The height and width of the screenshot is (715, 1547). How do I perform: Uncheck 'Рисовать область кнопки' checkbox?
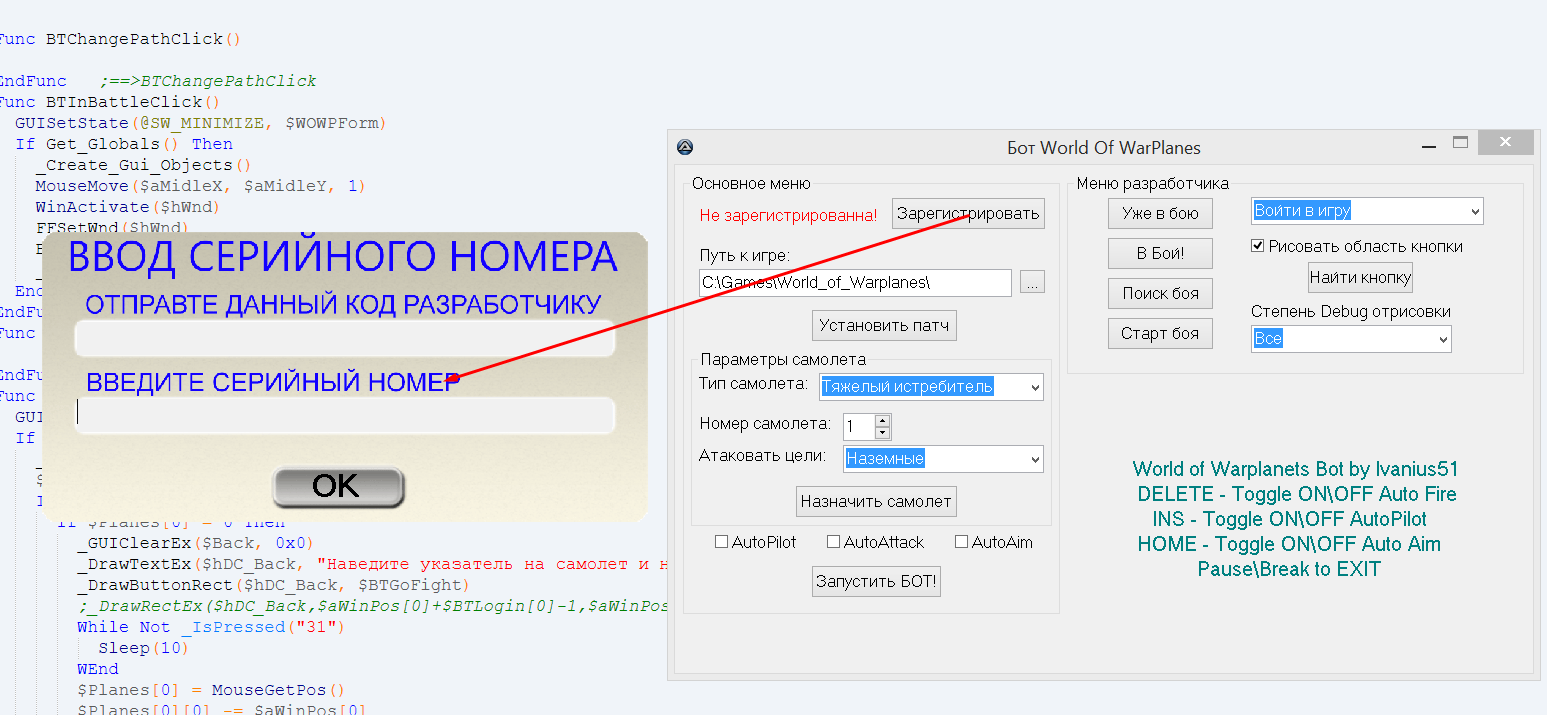(x=1258, y=246)
